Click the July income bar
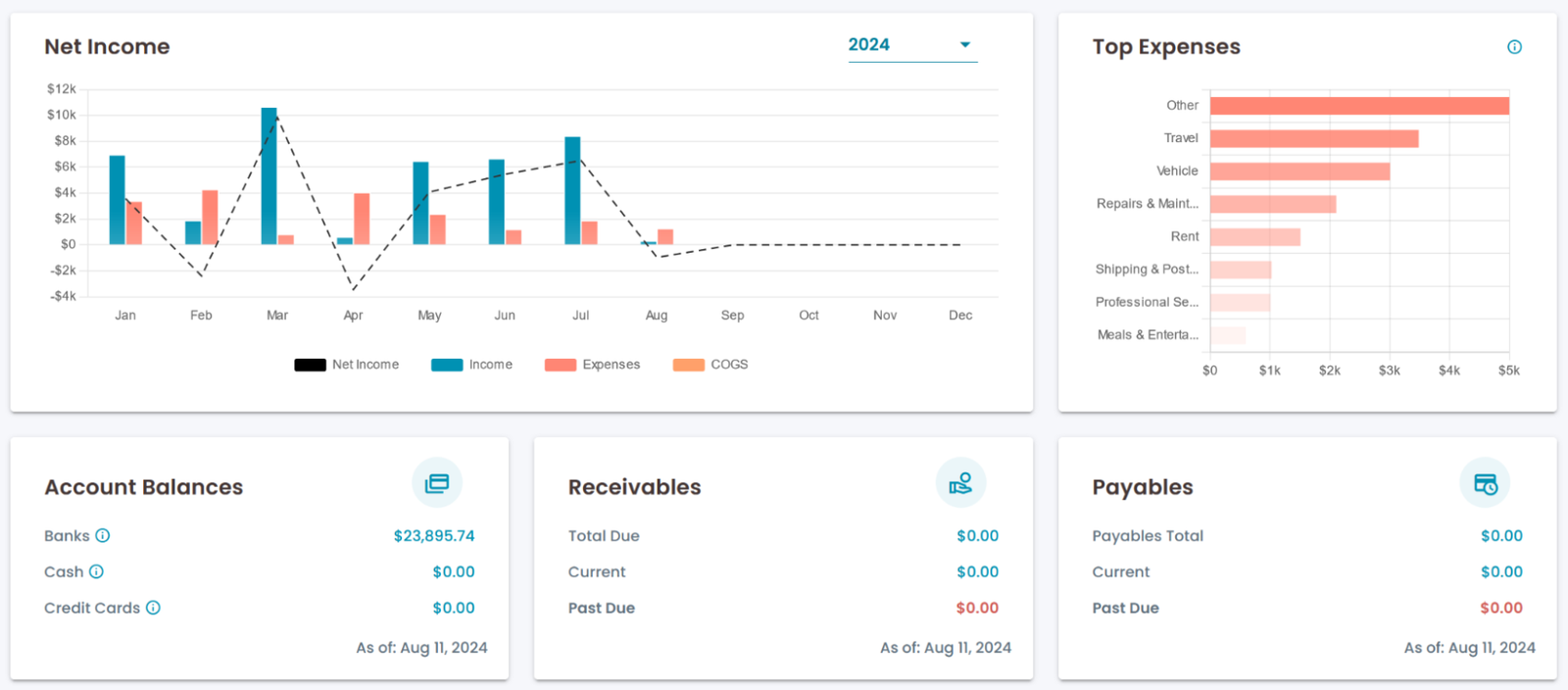1568x690 pixels. (572, 191)
